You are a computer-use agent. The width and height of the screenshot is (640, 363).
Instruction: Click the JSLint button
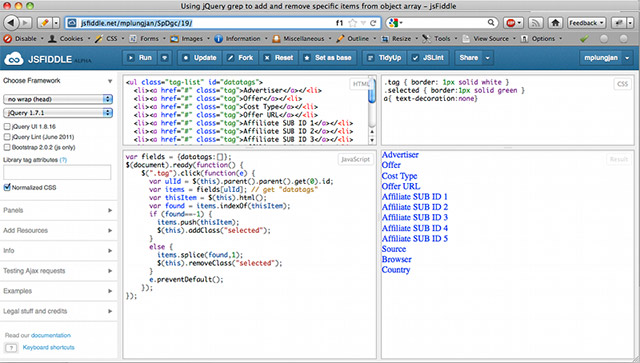coord(428,58)
